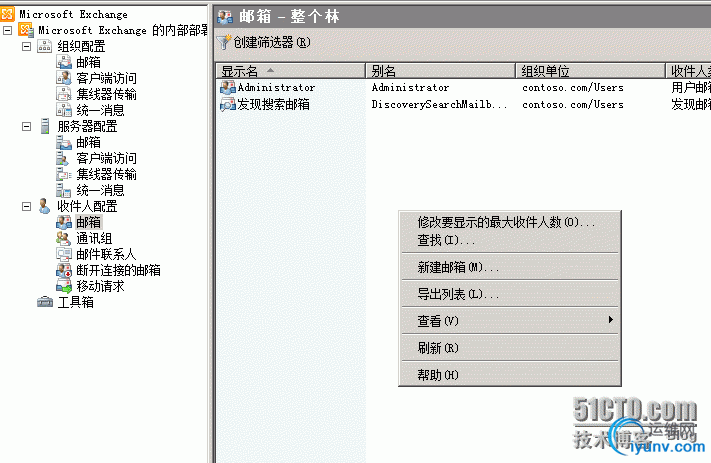The height and width of the screenshot is (463, 711).
Task: Click 刷新(R) in the context menu
Action: tap(510, 348)
